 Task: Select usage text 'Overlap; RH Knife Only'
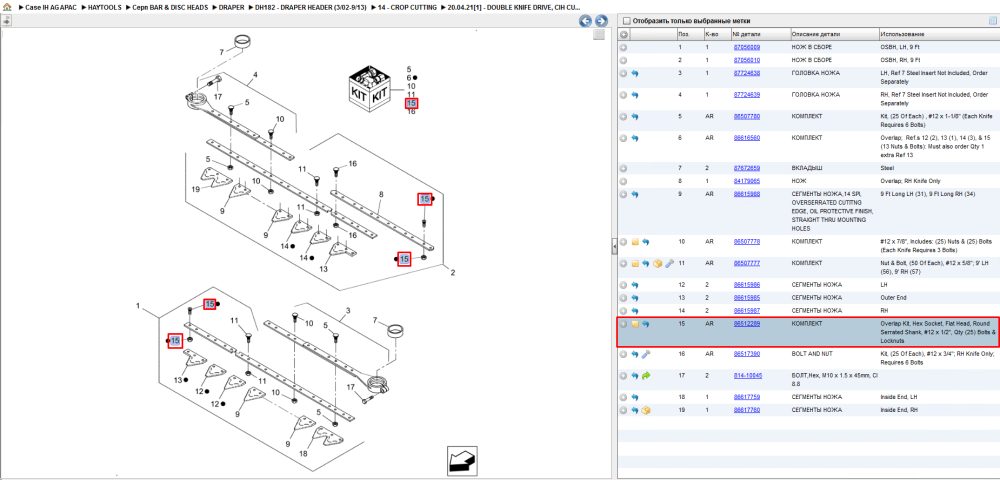click(x=909, y=181)
